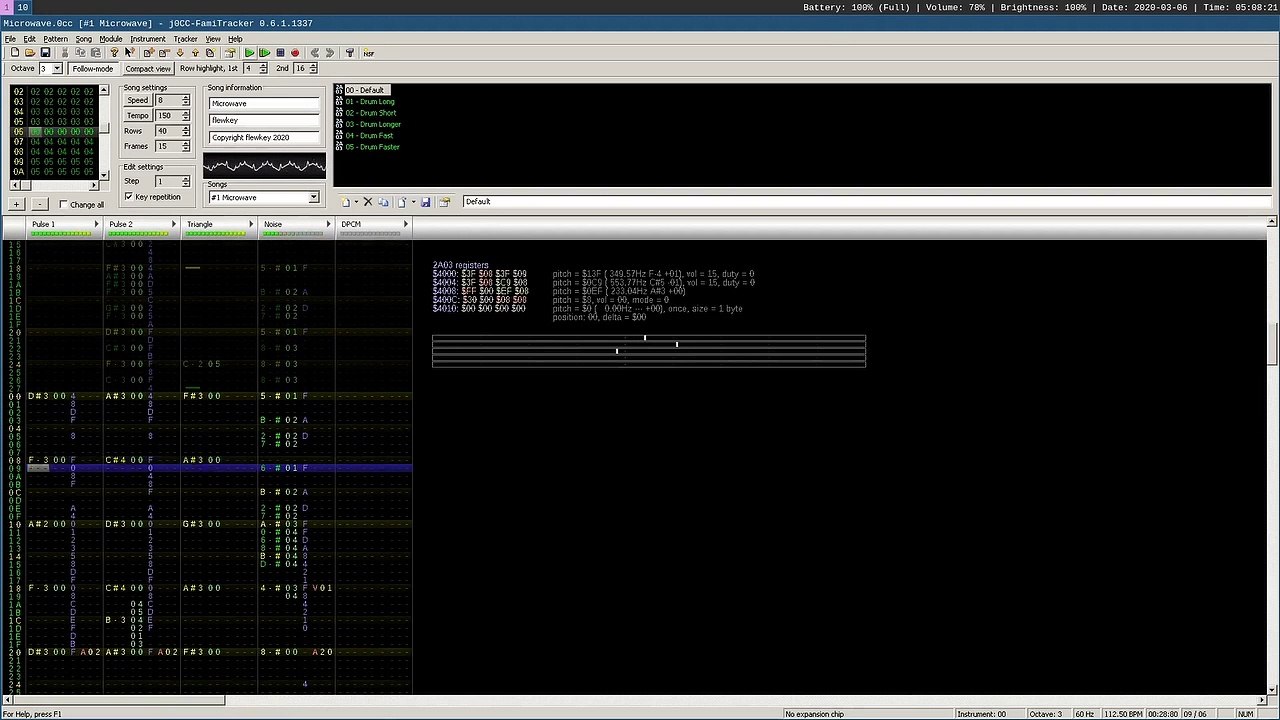The image size is (1280, 720).
Task: Click the Compact view button
Action: pyautogui.click(x=147, y=69)
